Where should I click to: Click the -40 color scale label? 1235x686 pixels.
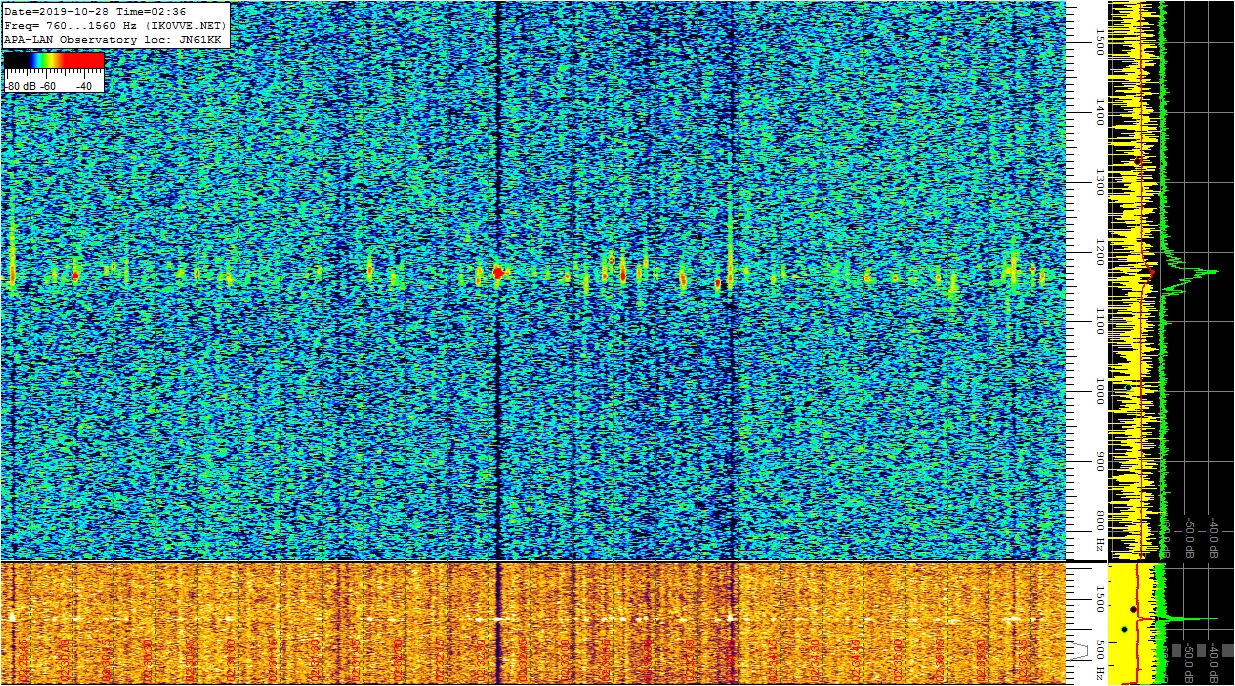point(84,85)
